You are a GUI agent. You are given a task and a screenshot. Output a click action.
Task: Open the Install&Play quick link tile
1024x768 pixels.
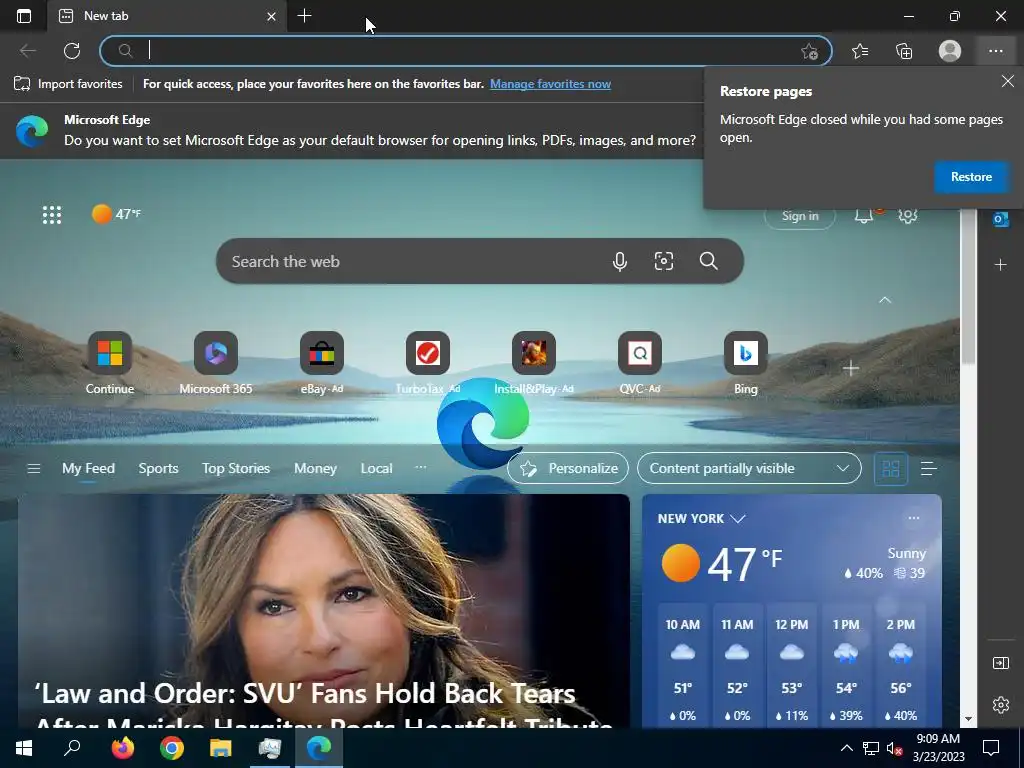point(534,363)
